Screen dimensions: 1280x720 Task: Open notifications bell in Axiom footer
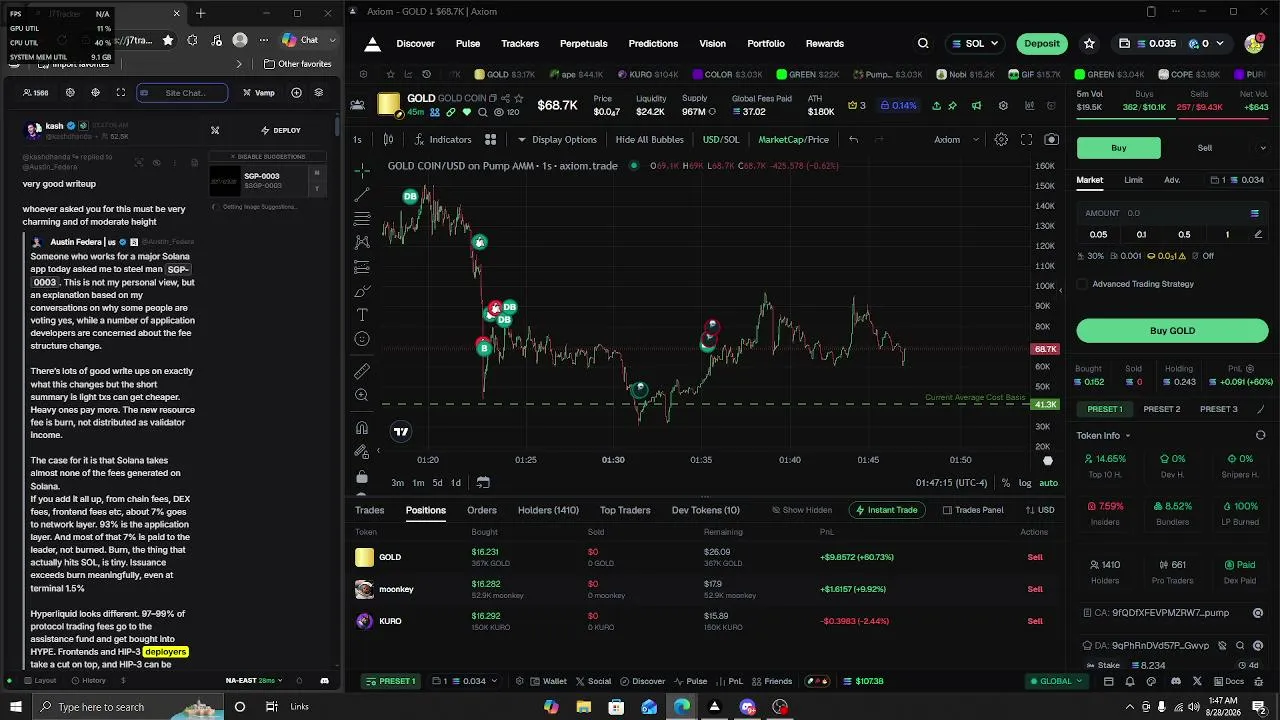1130,681
